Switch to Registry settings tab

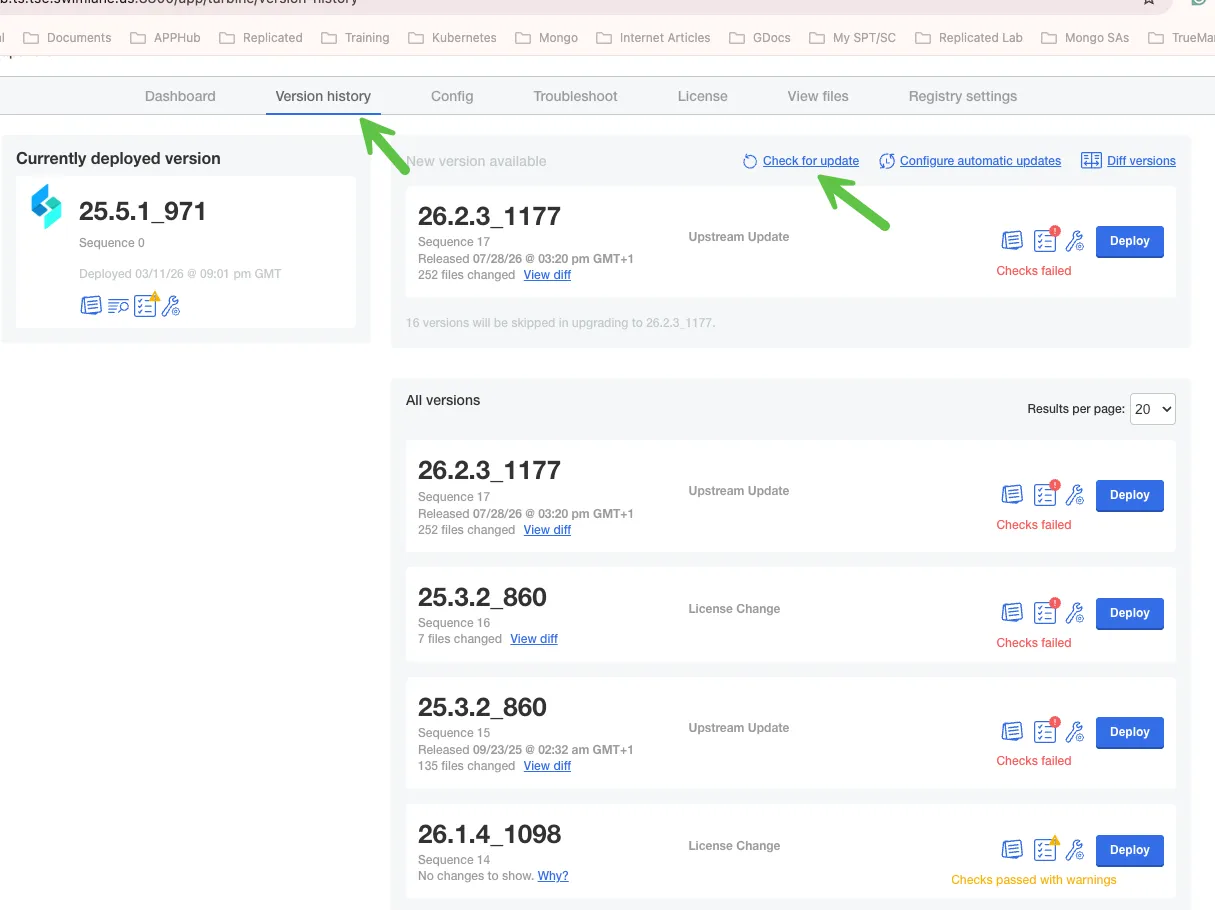coord(963,96)
